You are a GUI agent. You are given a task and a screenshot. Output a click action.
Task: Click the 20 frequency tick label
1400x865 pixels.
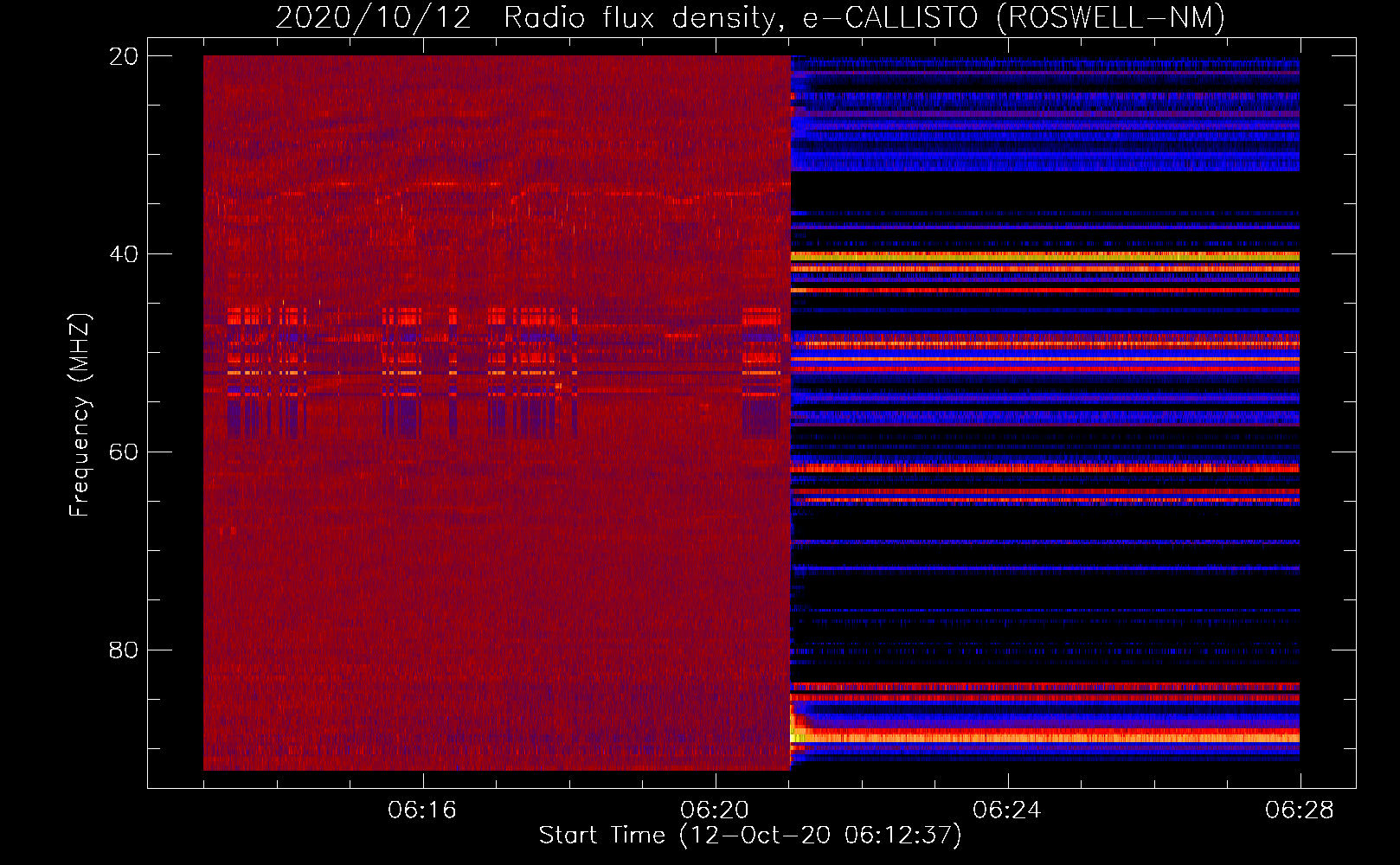point(124,56)
